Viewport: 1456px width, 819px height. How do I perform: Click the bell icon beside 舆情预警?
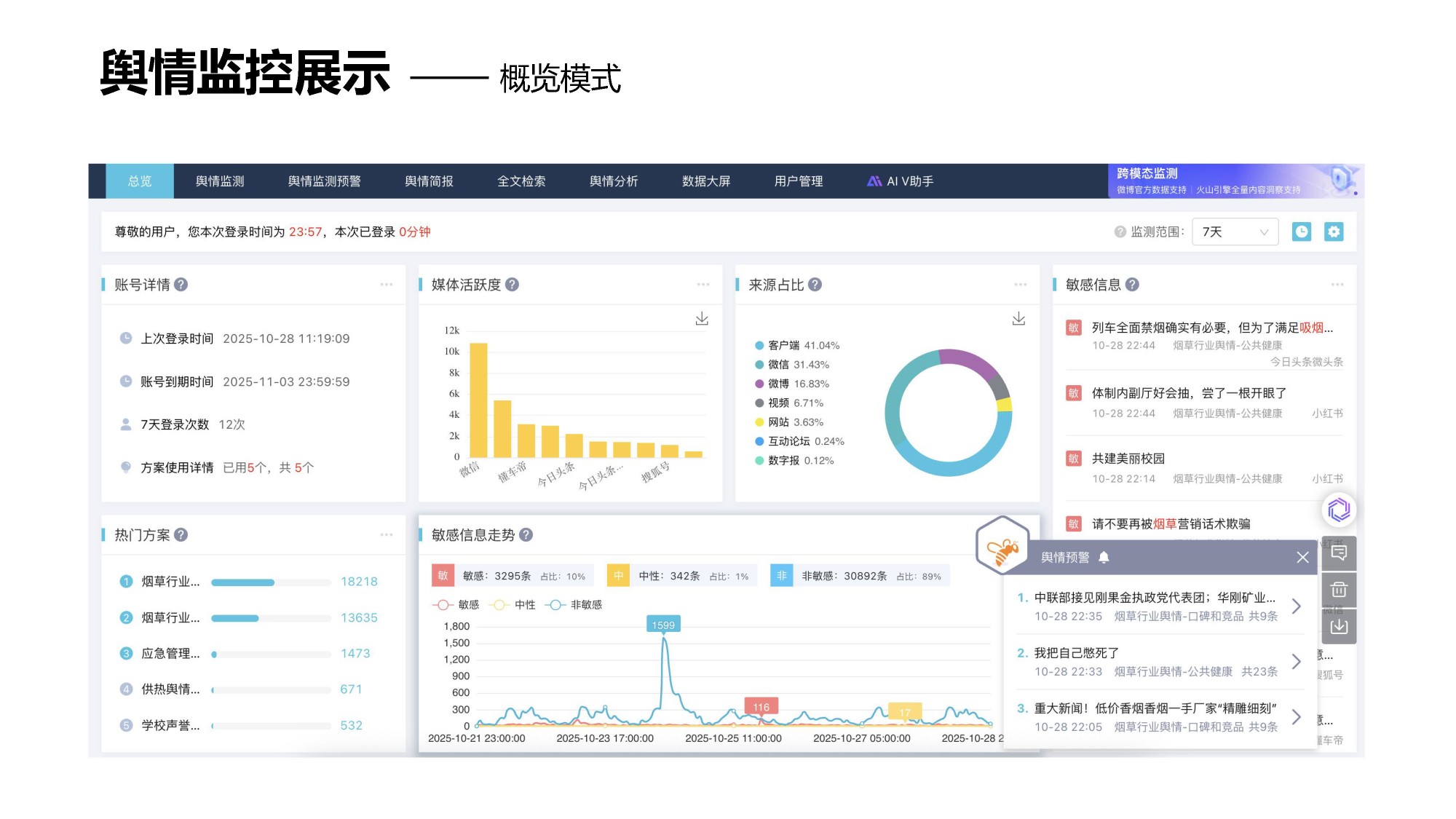(x=1104, y=557)
